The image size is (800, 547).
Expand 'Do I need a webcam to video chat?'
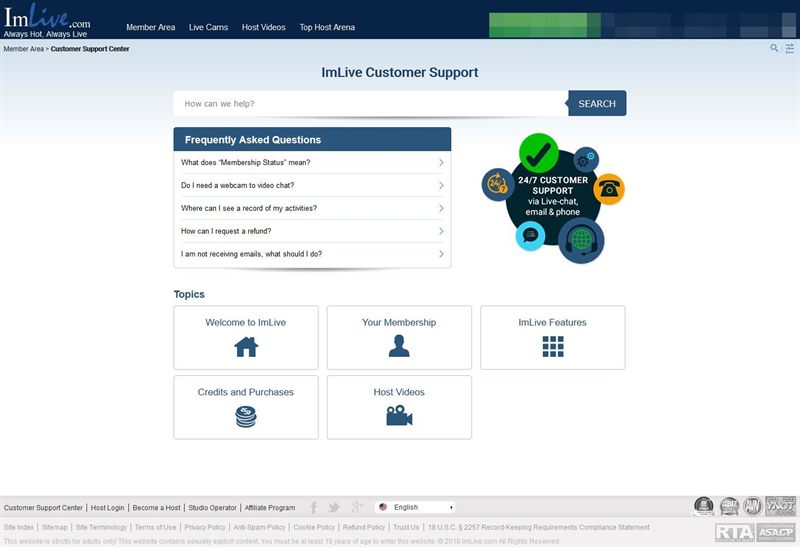(312, 185)
